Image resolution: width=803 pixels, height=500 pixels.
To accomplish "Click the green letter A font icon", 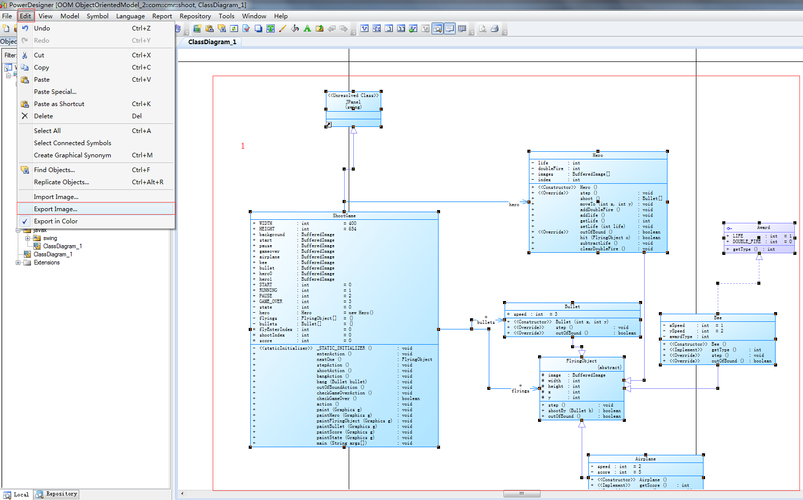I will tap(307, 29).
